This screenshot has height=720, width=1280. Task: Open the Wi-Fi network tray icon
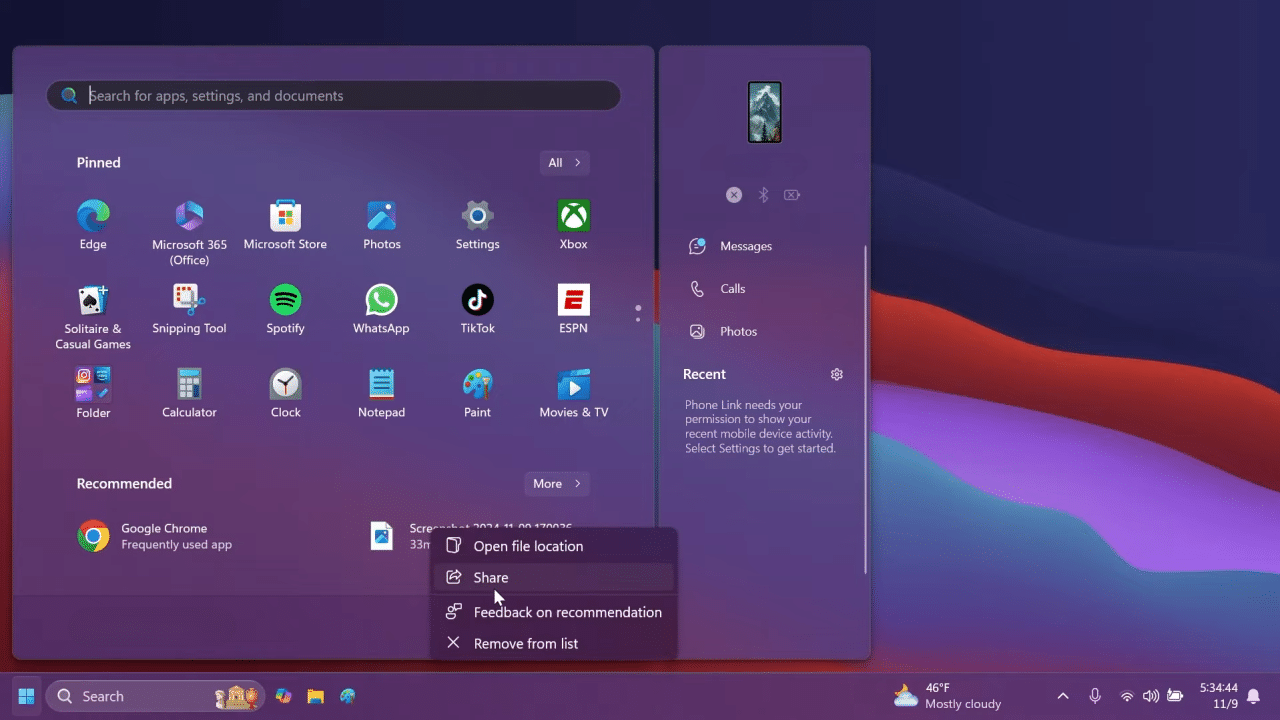(x=1127, y=696)
